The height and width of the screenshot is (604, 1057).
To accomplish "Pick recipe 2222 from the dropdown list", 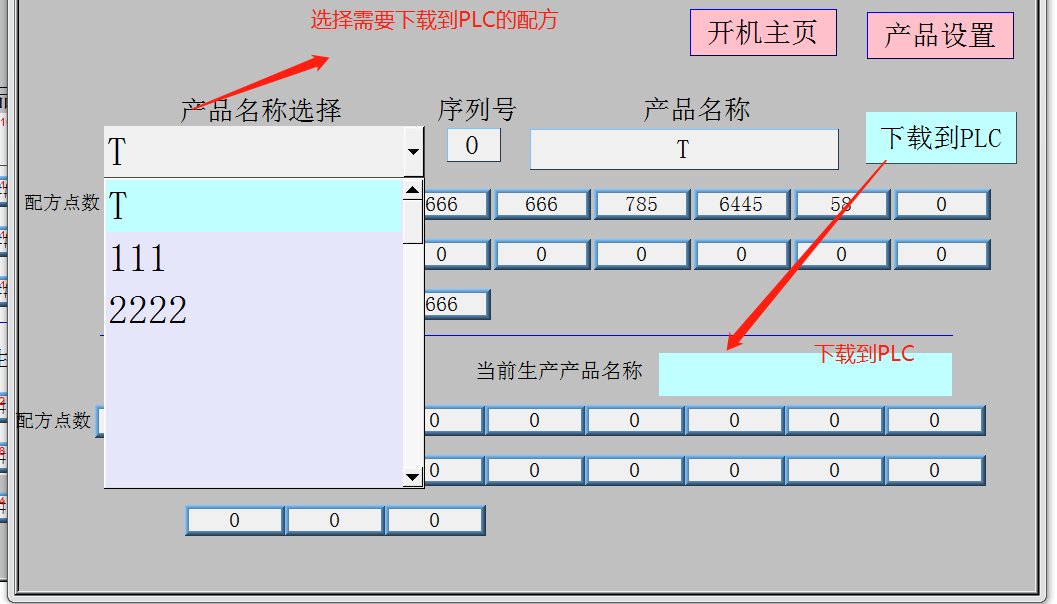I will tap(253, 311).
